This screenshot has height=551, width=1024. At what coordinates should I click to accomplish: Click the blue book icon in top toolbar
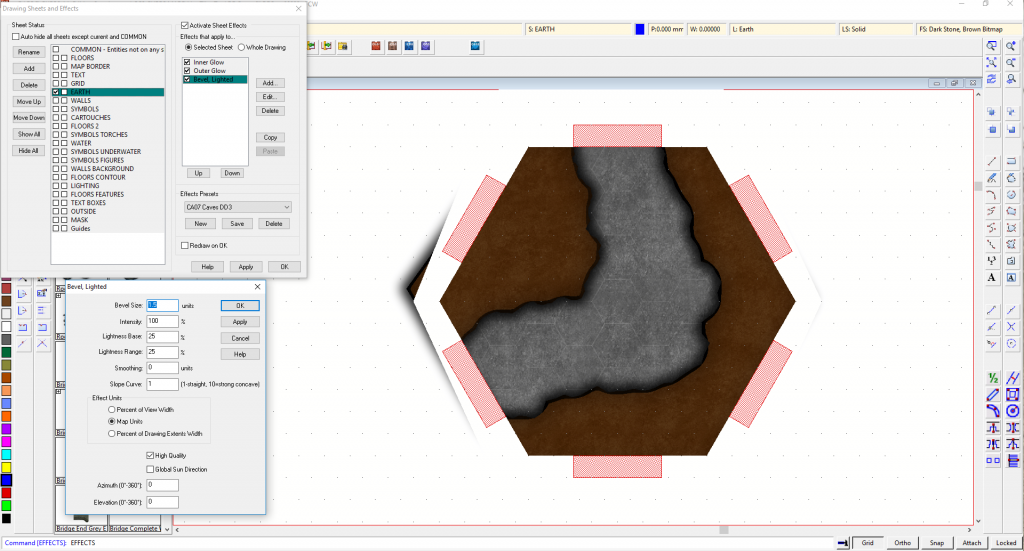click(x=409, y=46)
